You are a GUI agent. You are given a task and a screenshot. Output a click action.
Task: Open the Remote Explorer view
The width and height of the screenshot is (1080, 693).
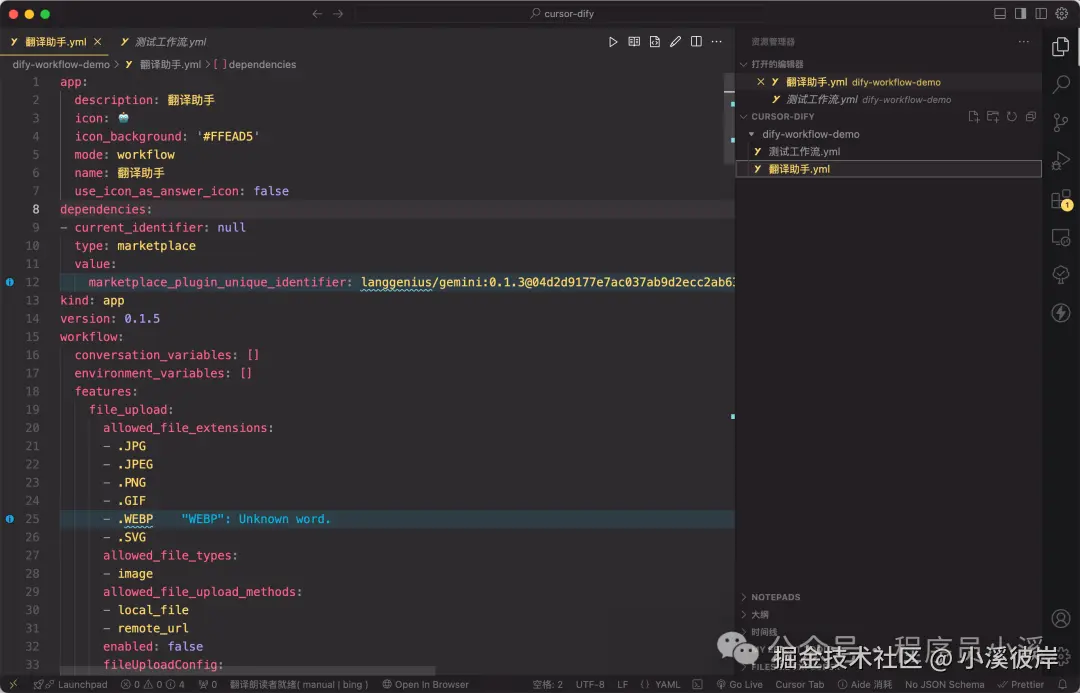click(x=1061, y=238)
